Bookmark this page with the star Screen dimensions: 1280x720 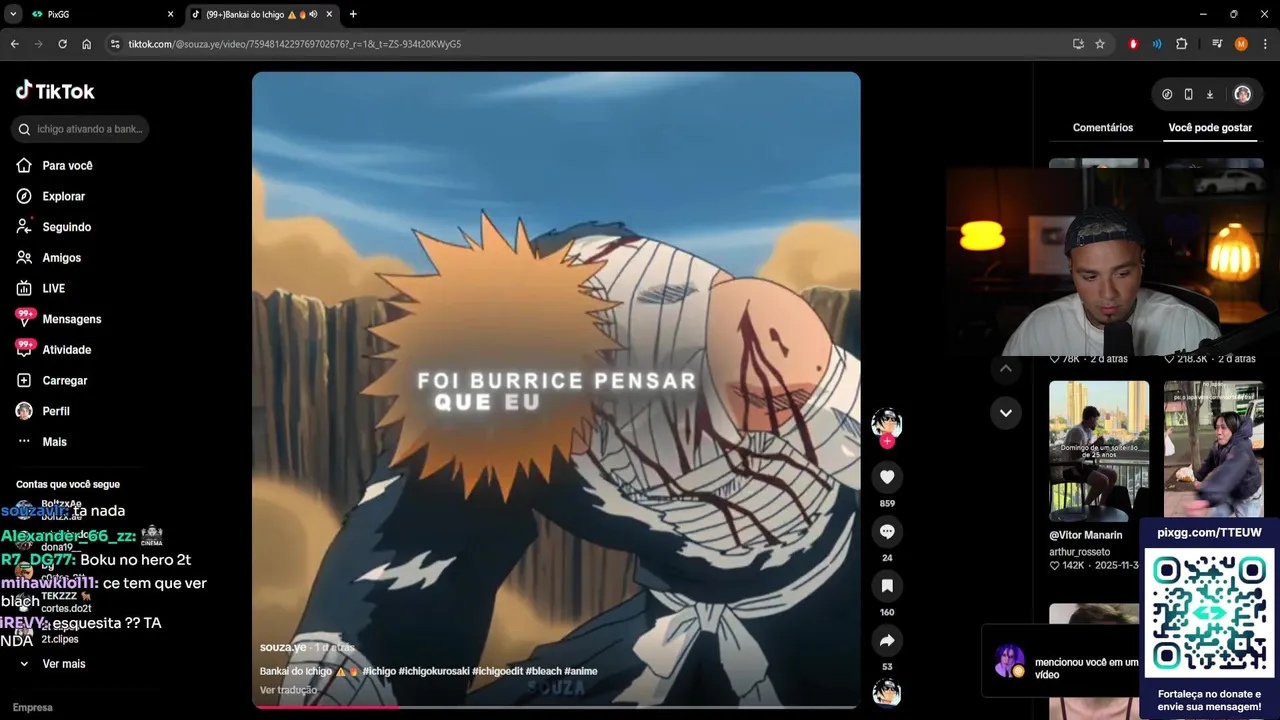coord(1100,44)
